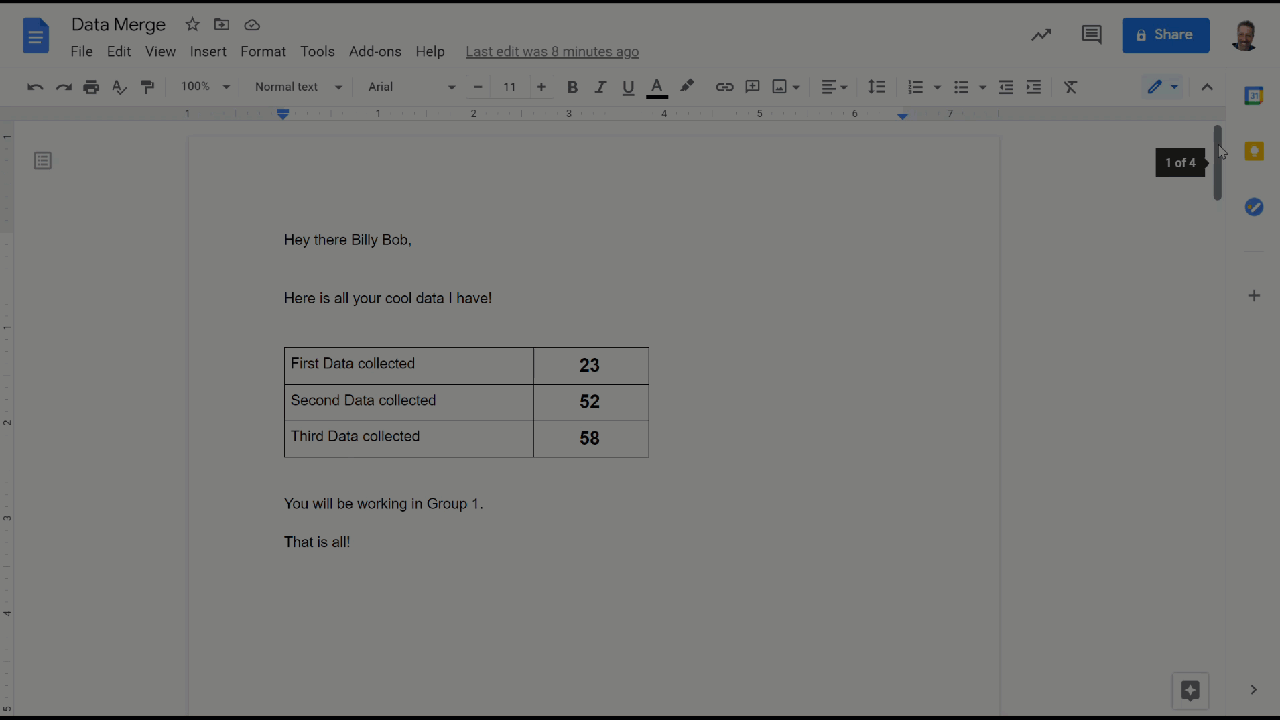Click the table cell containing 52

click(x=591, y=402)
